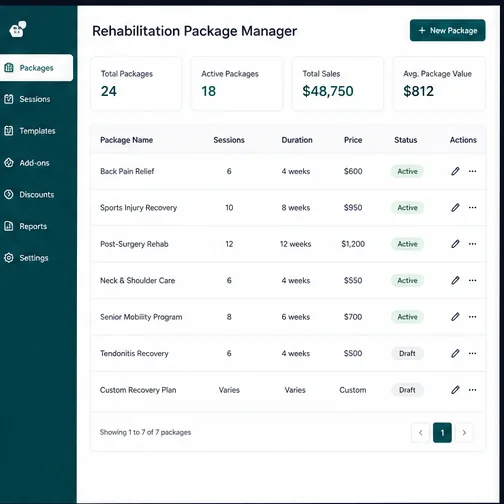Select Custom Recovery Plan name
504x504 pixels.
pos(138,390)
